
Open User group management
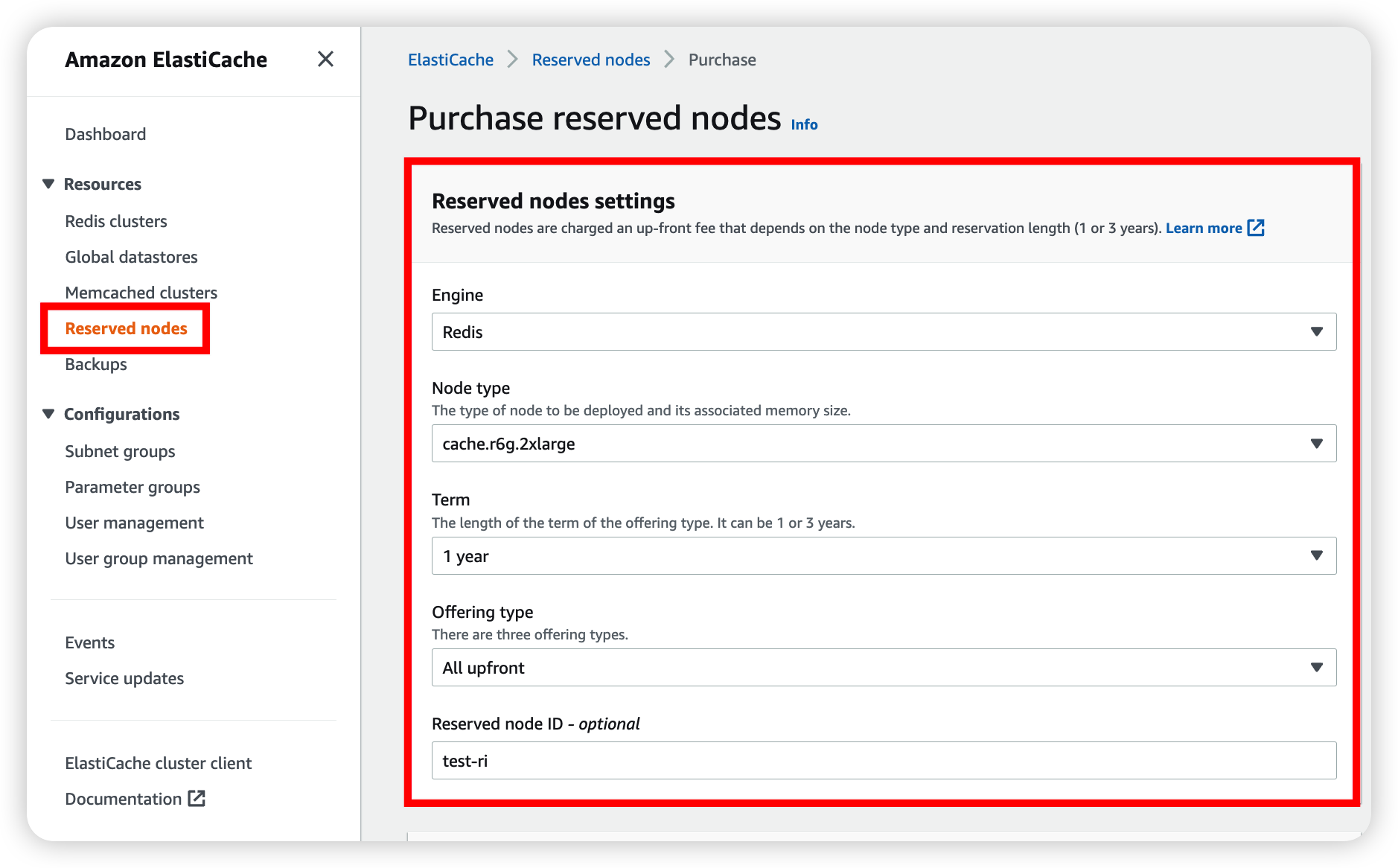pos(159,558)
